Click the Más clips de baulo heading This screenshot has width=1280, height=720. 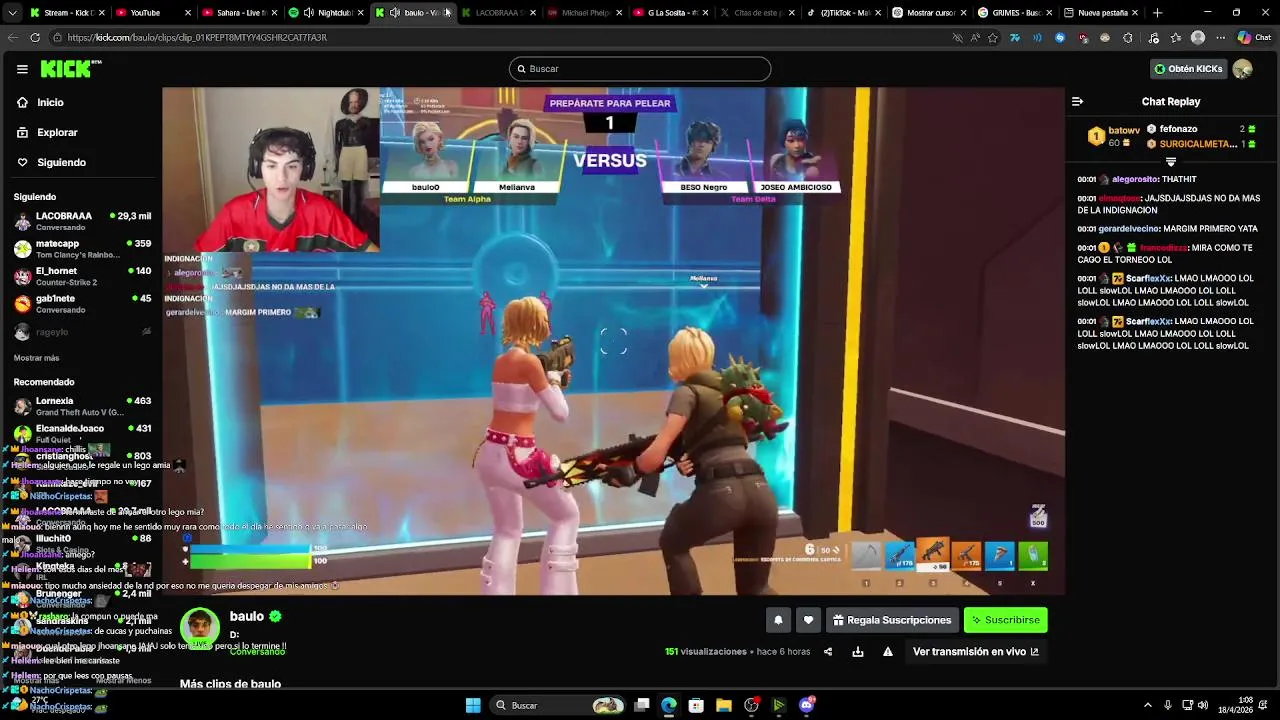[230, 684]
